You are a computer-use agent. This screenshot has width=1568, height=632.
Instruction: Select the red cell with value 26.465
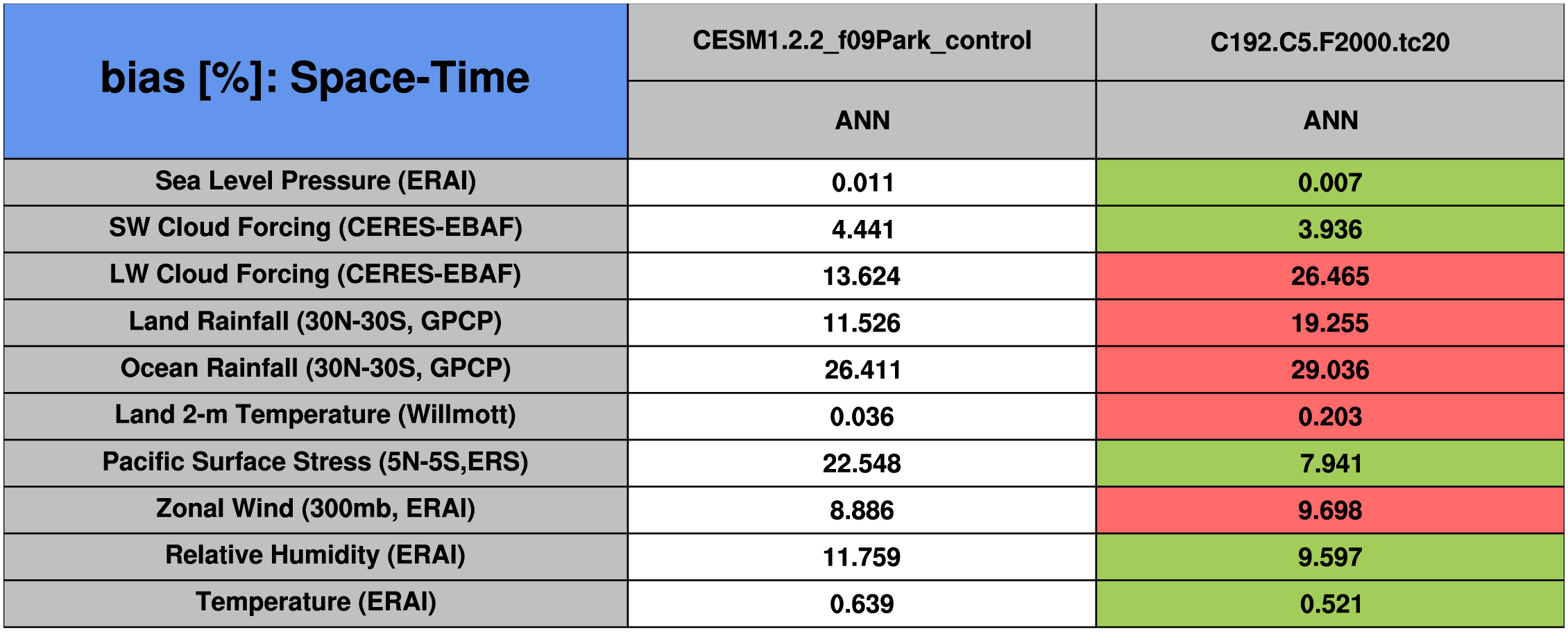[x=1329, y=276]
